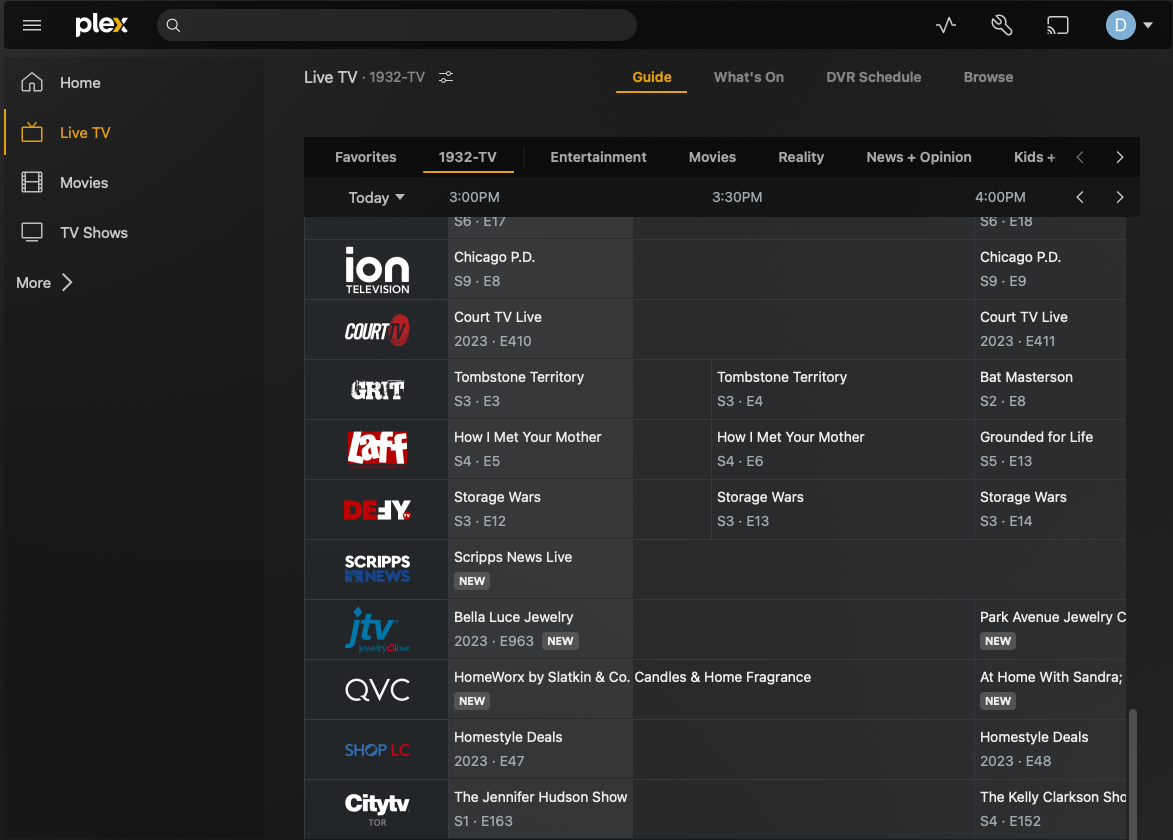Show next channel categories arrow
Image resolution: width=1173 pixels, height=840 pixels.
[1119, 157]
